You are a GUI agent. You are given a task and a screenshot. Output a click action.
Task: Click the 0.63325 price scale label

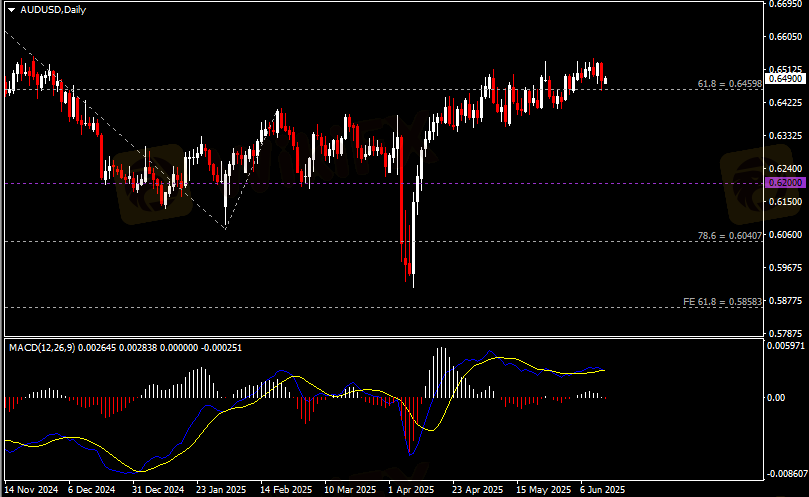point(786,135)
